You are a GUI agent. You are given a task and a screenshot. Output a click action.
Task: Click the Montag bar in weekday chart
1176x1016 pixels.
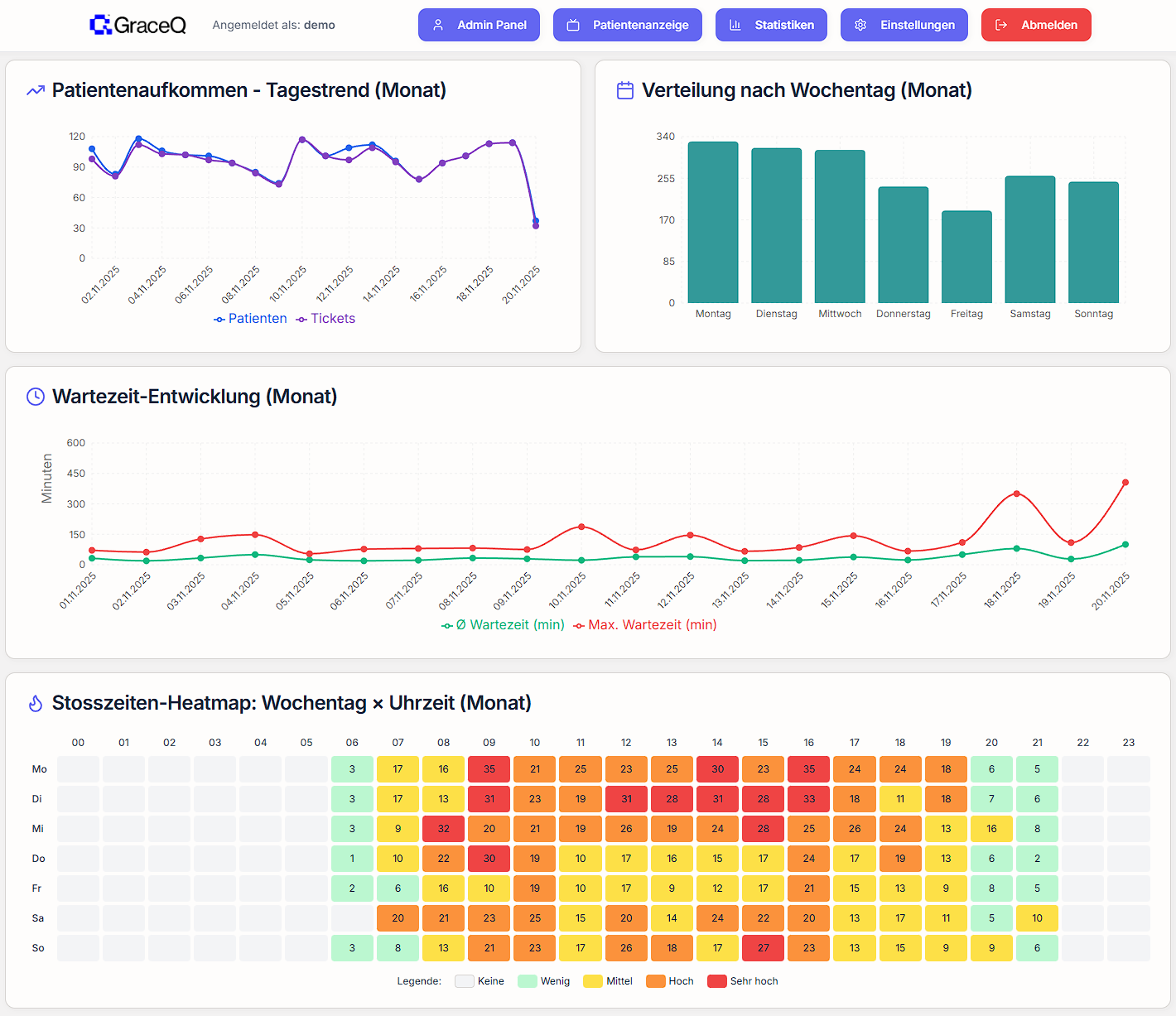pos(713,222)
